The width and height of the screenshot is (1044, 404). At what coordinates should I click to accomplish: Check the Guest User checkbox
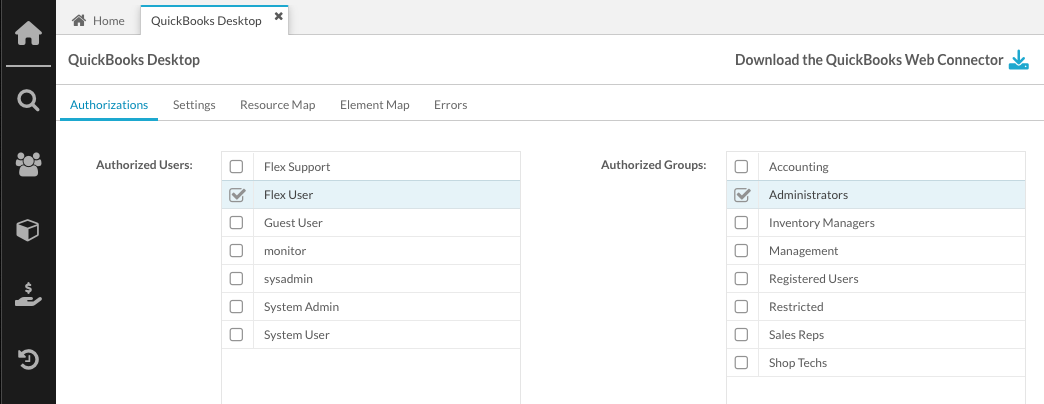click(x=236, y=222)
